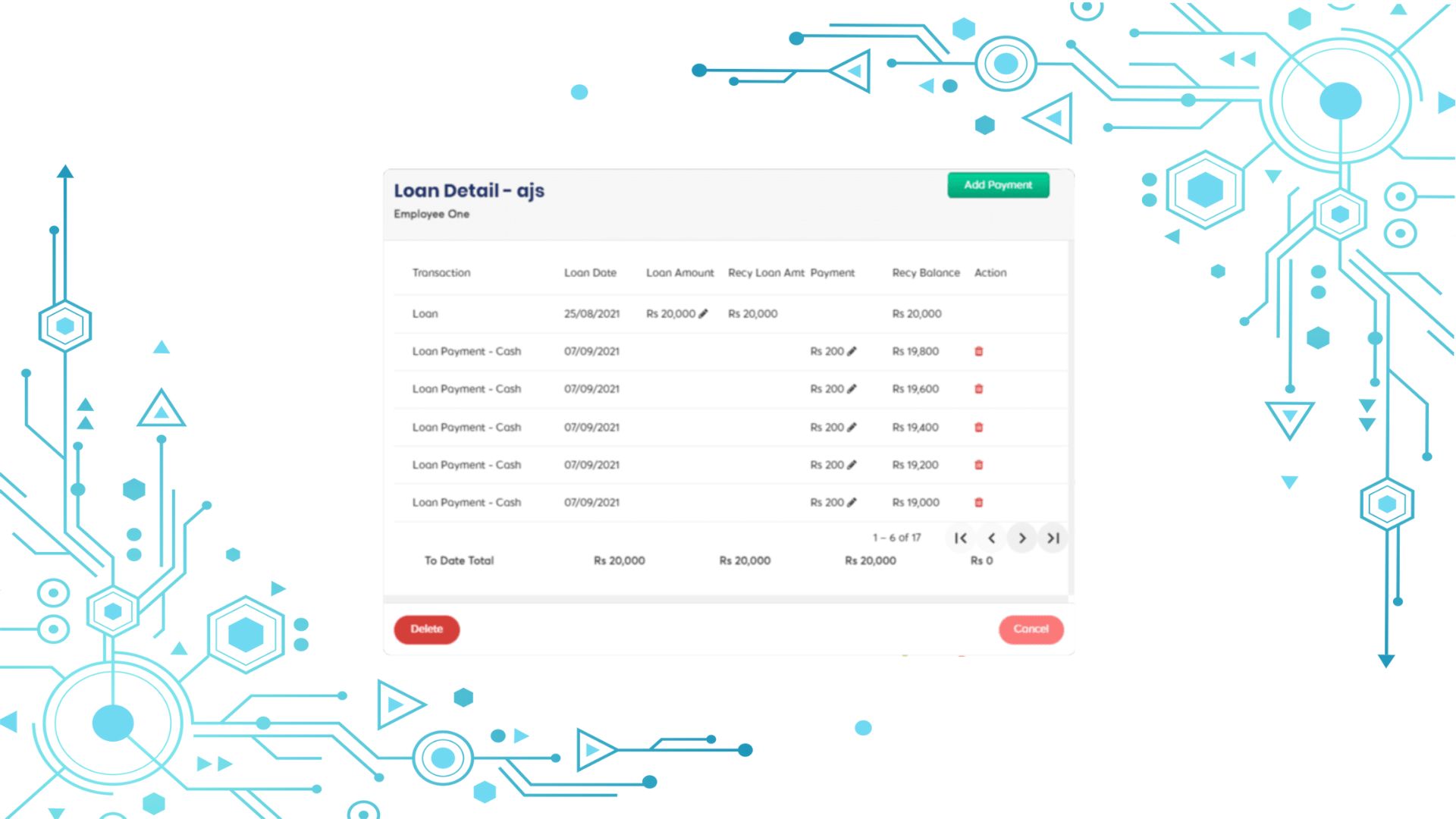Jump to last page of payments
The image size is (1456, 819).
tap(1053, 538)
